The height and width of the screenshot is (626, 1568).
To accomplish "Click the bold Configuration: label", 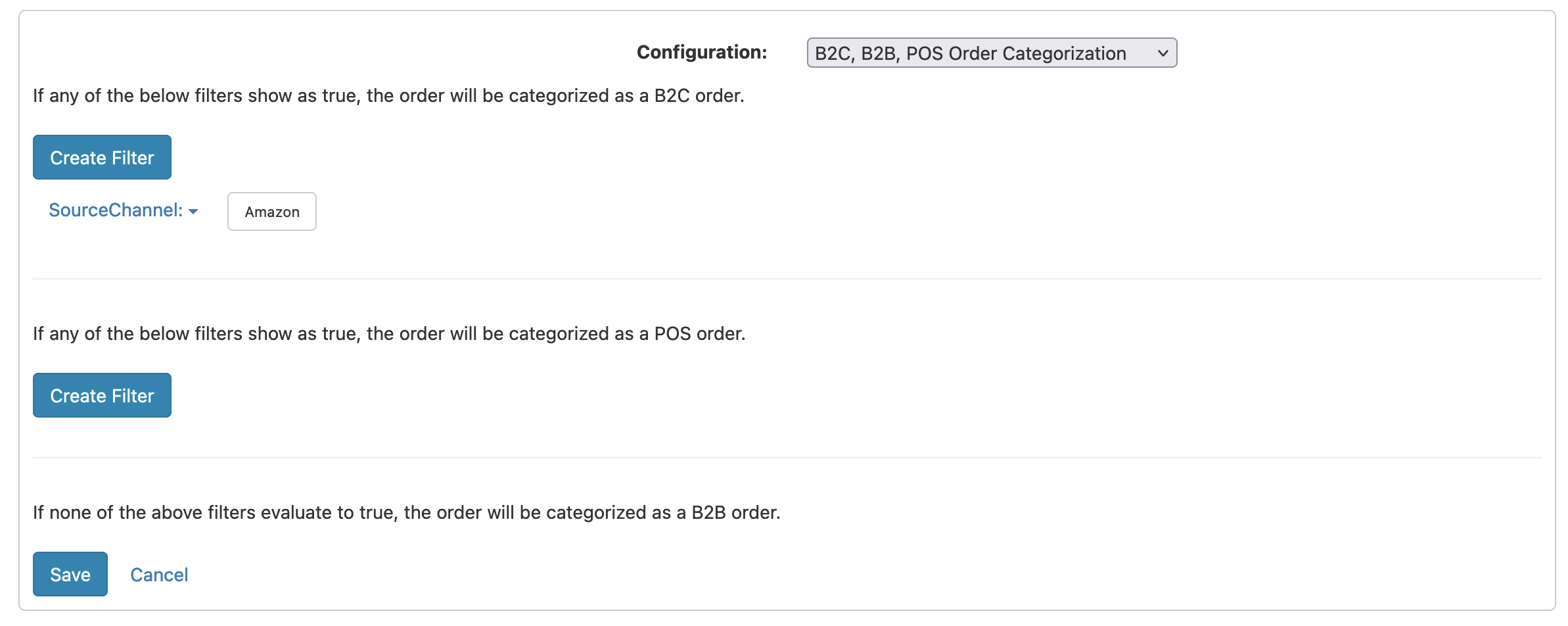I will pos(702,53).
